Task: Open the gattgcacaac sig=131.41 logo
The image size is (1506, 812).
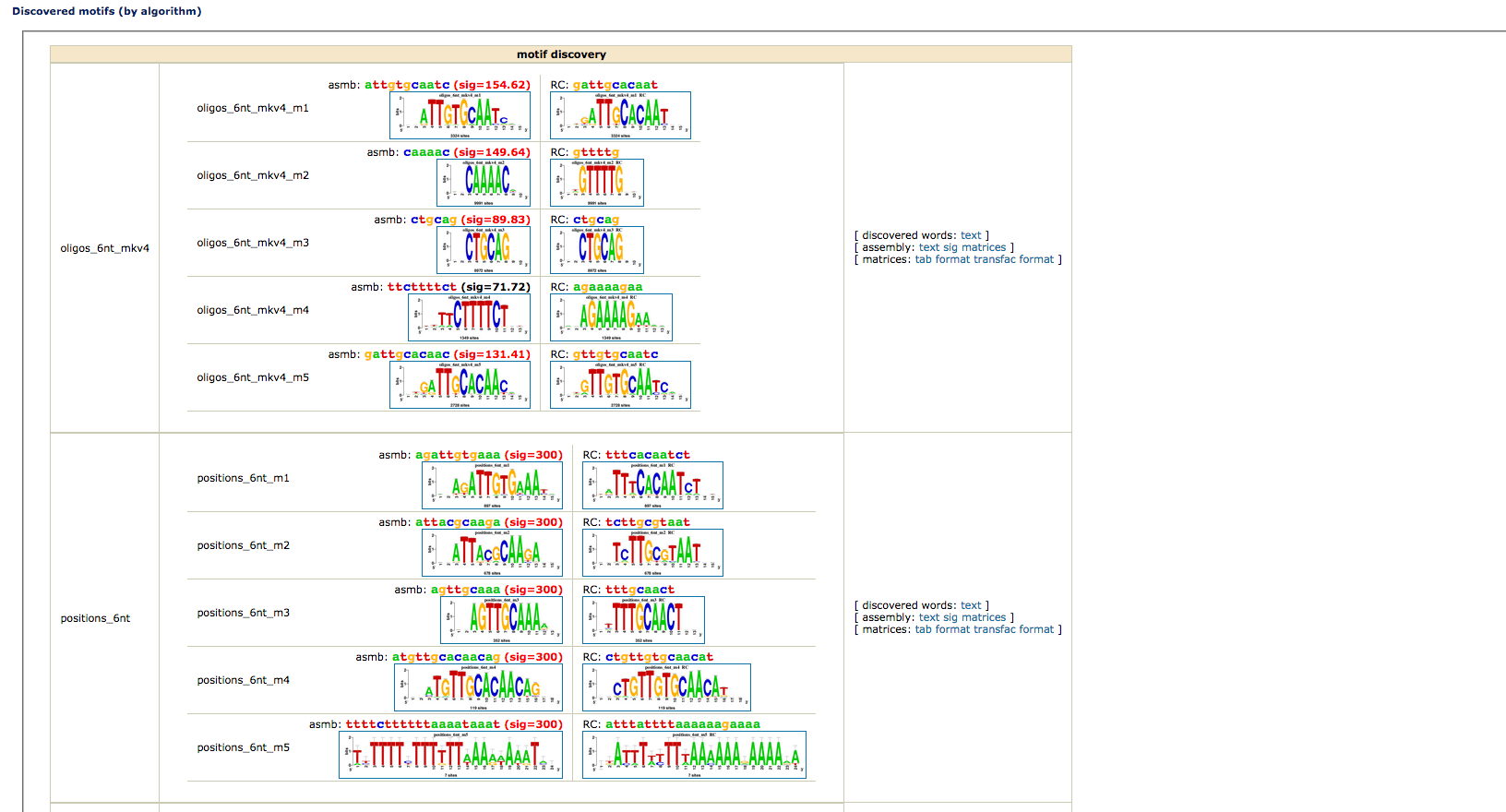Action: (460, 385)
